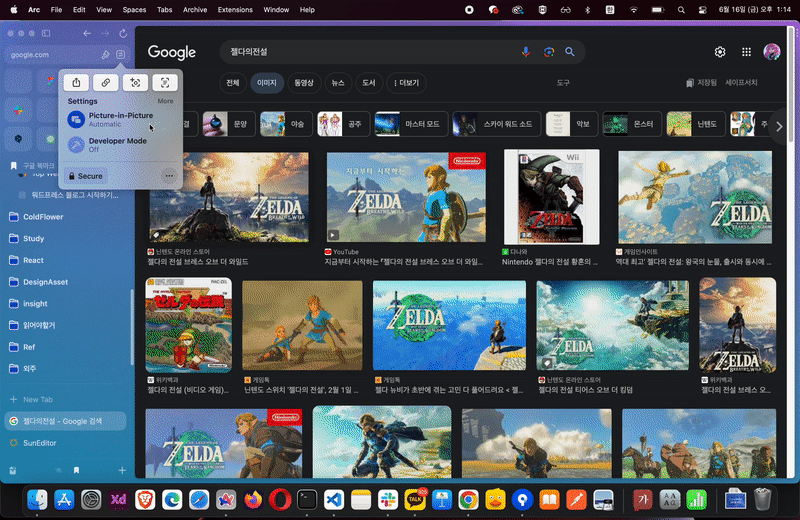Click the voice search microphone icon
Screen dimensions: 800x520
tap(526, 52)
